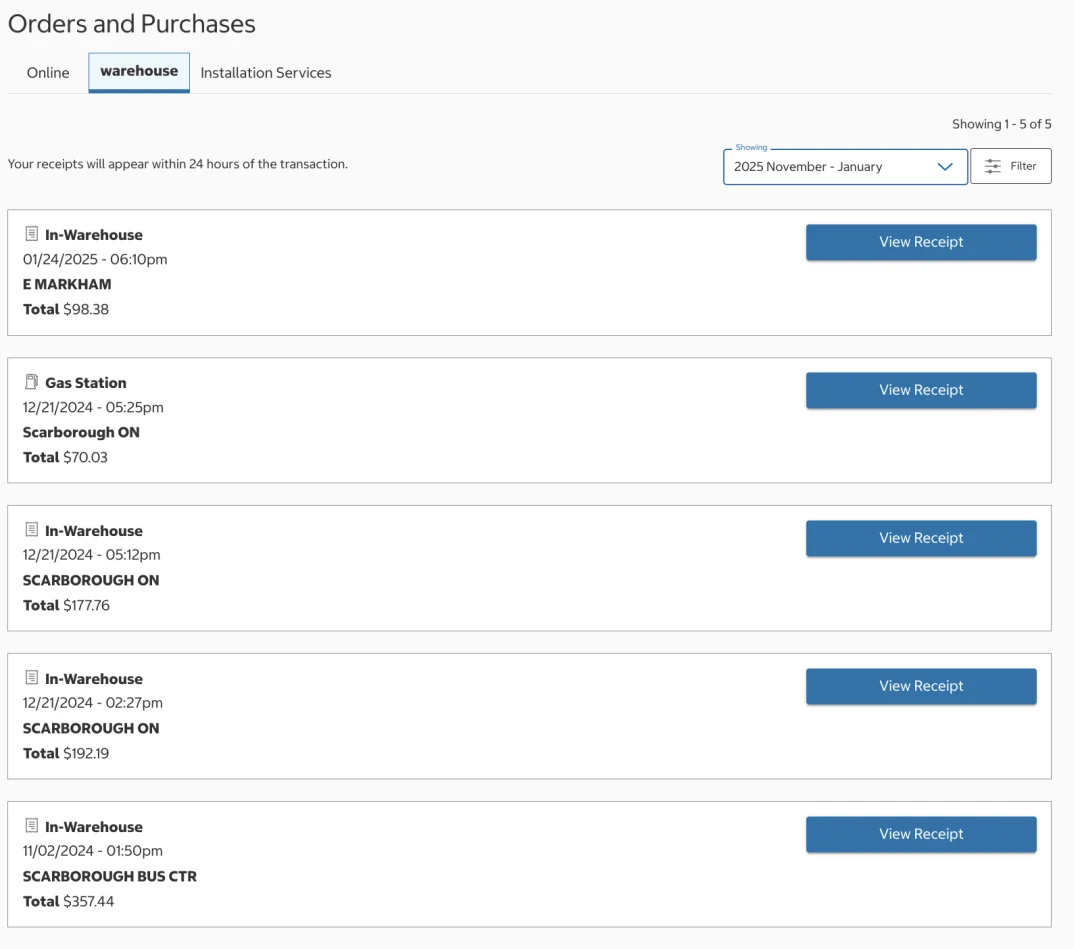Click the SCARBOROUGH BUS CTR location text
1080x949 pixels.
coord(110,877)
